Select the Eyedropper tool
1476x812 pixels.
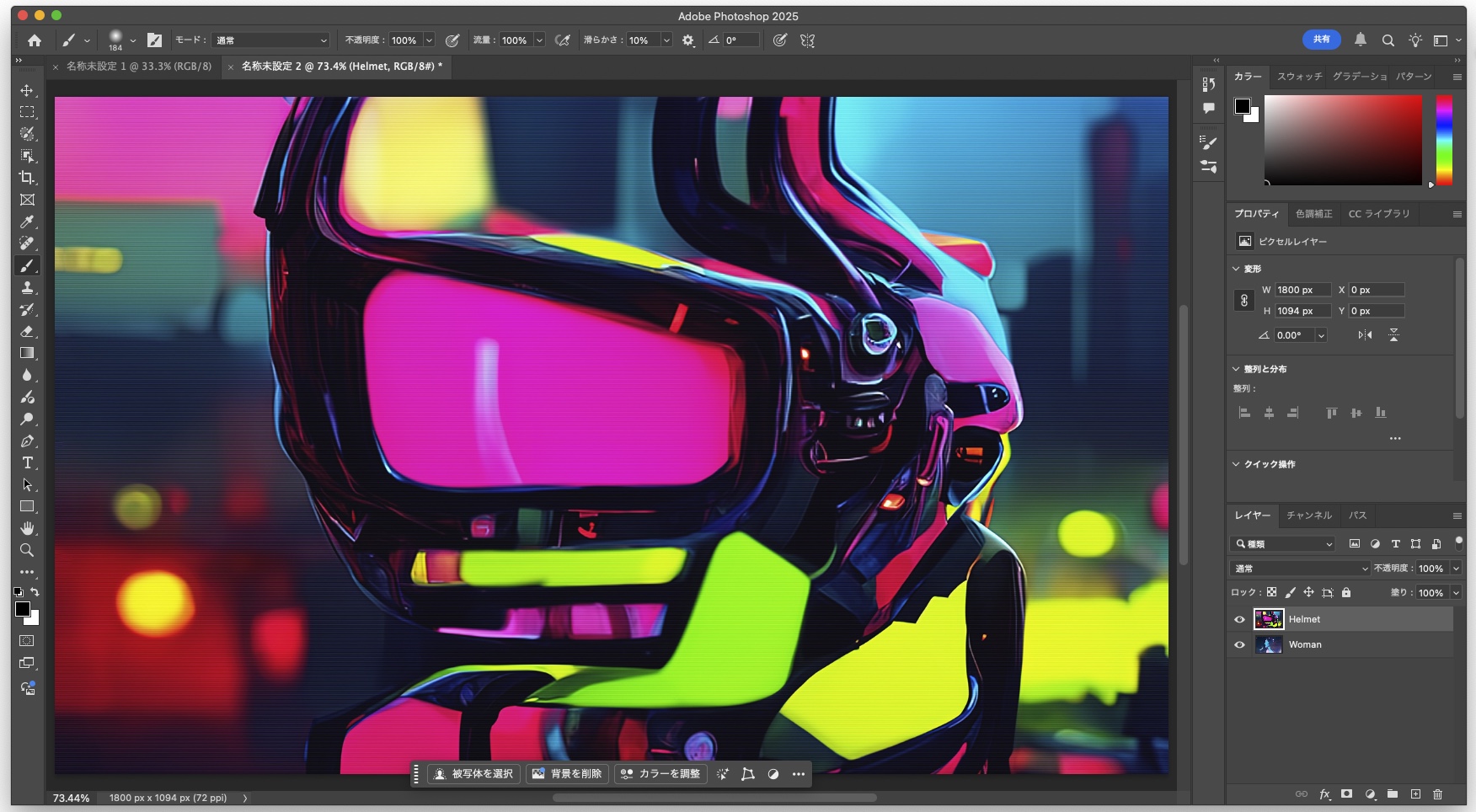[27, 222]
